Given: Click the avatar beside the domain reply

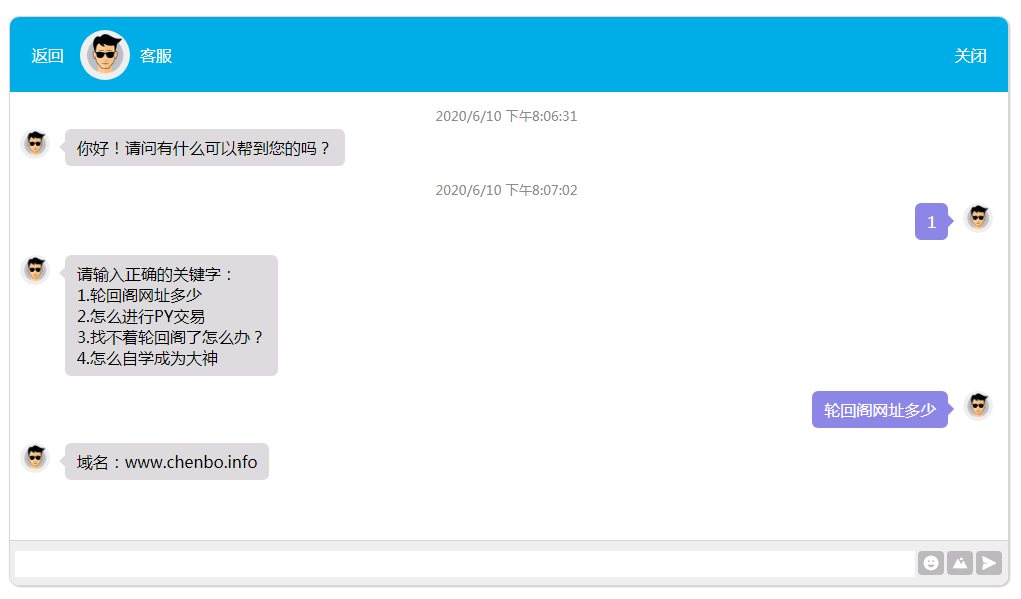Looking at the screenshot, I should coord(35,458).
